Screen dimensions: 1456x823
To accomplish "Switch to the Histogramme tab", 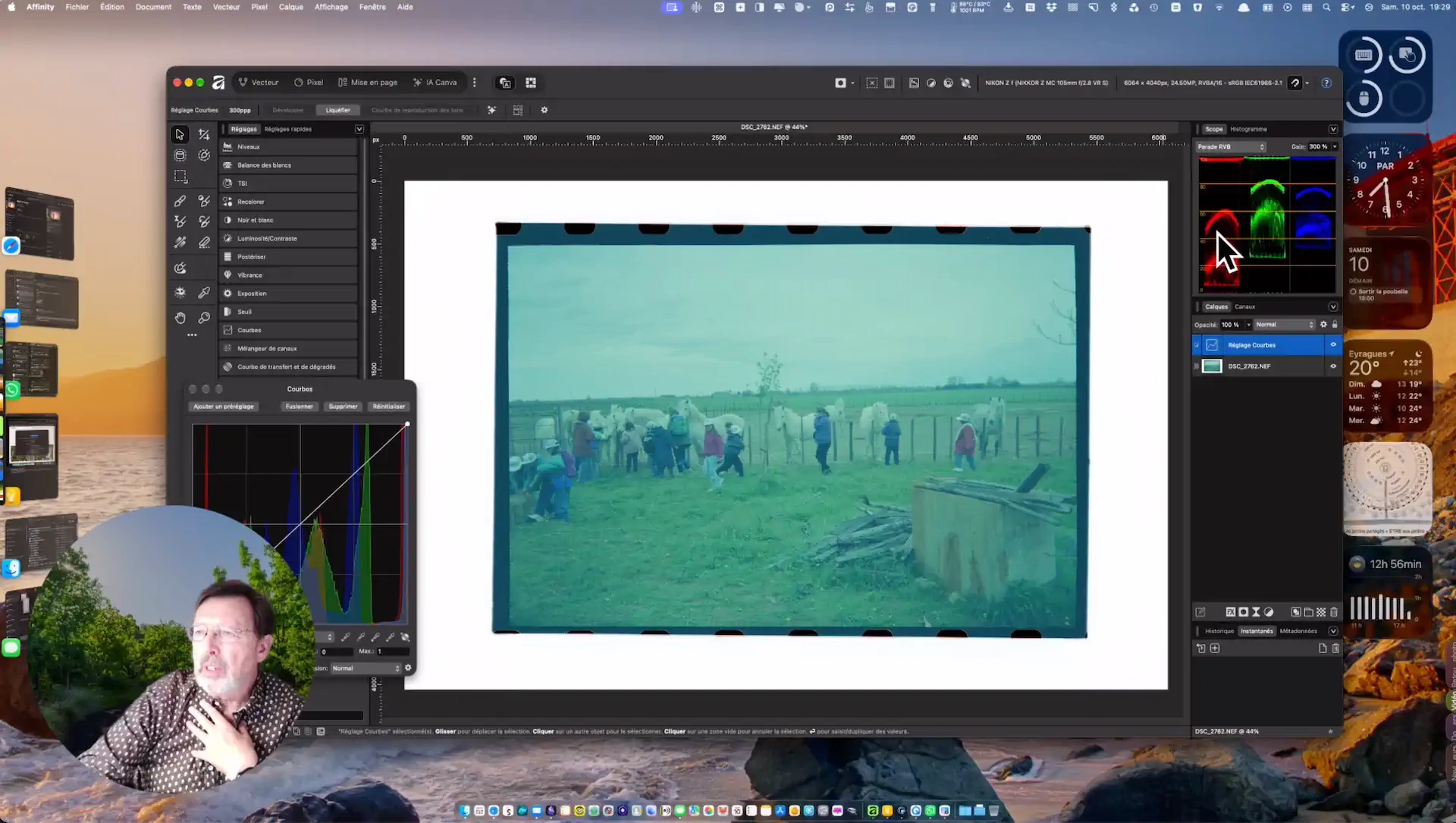I will pos(1248,129).
